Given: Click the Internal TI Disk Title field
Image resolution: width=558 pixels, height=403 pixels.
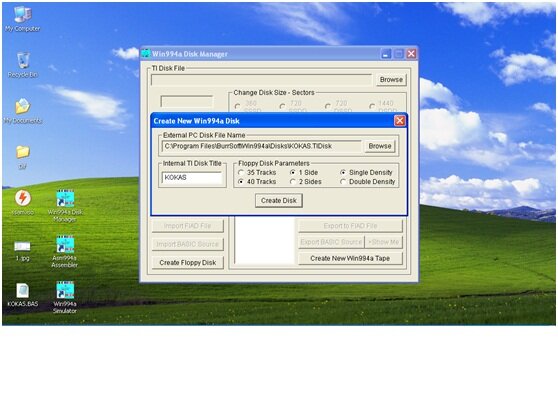Looking at the screenshot, I should (192, 178).
